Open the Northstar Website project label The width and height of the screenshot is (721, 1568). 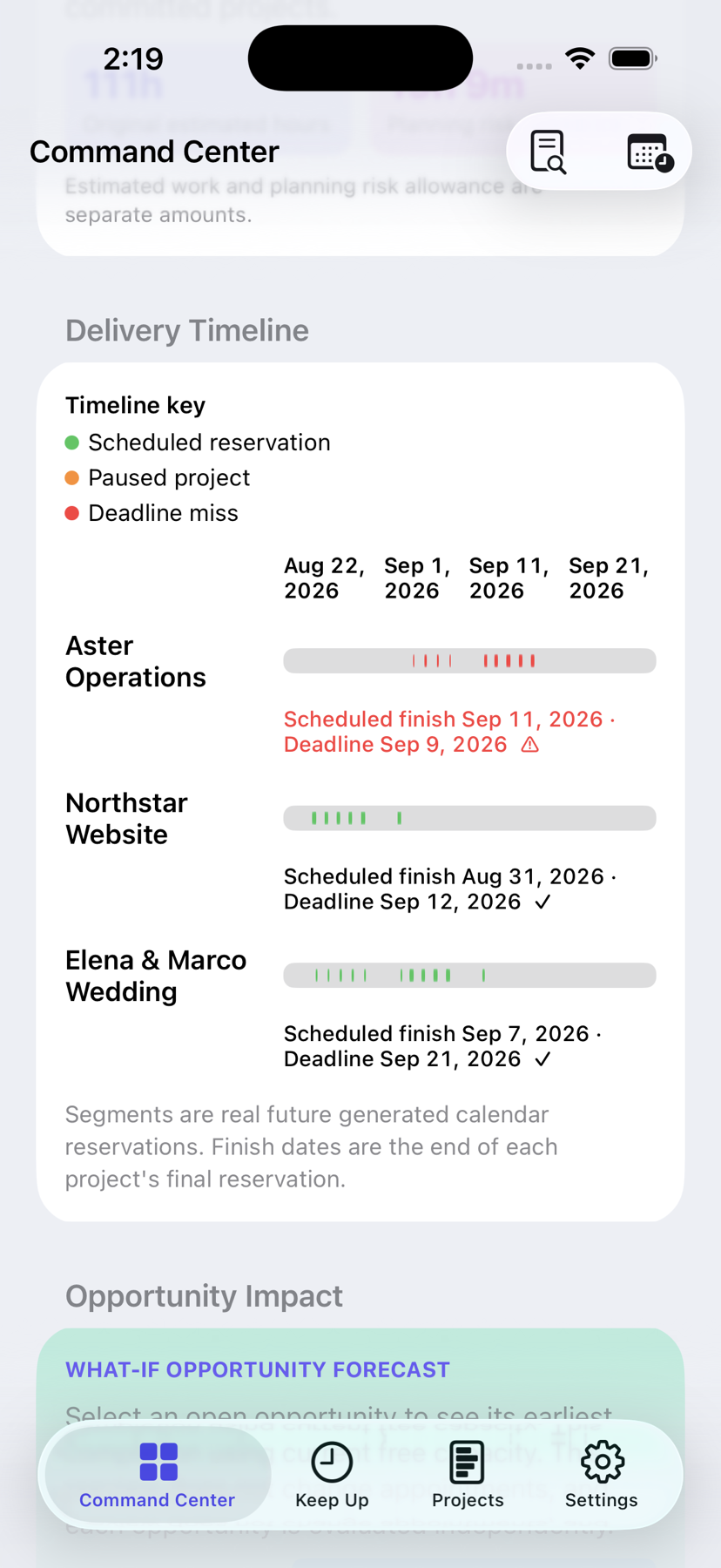pos(126,819)
